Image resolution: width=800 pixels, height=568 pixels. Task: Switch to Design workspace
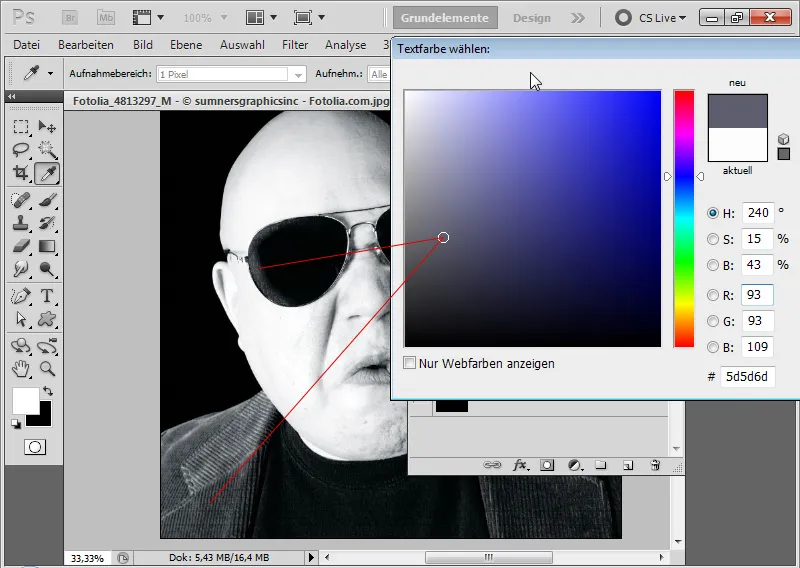click(532, 18)
